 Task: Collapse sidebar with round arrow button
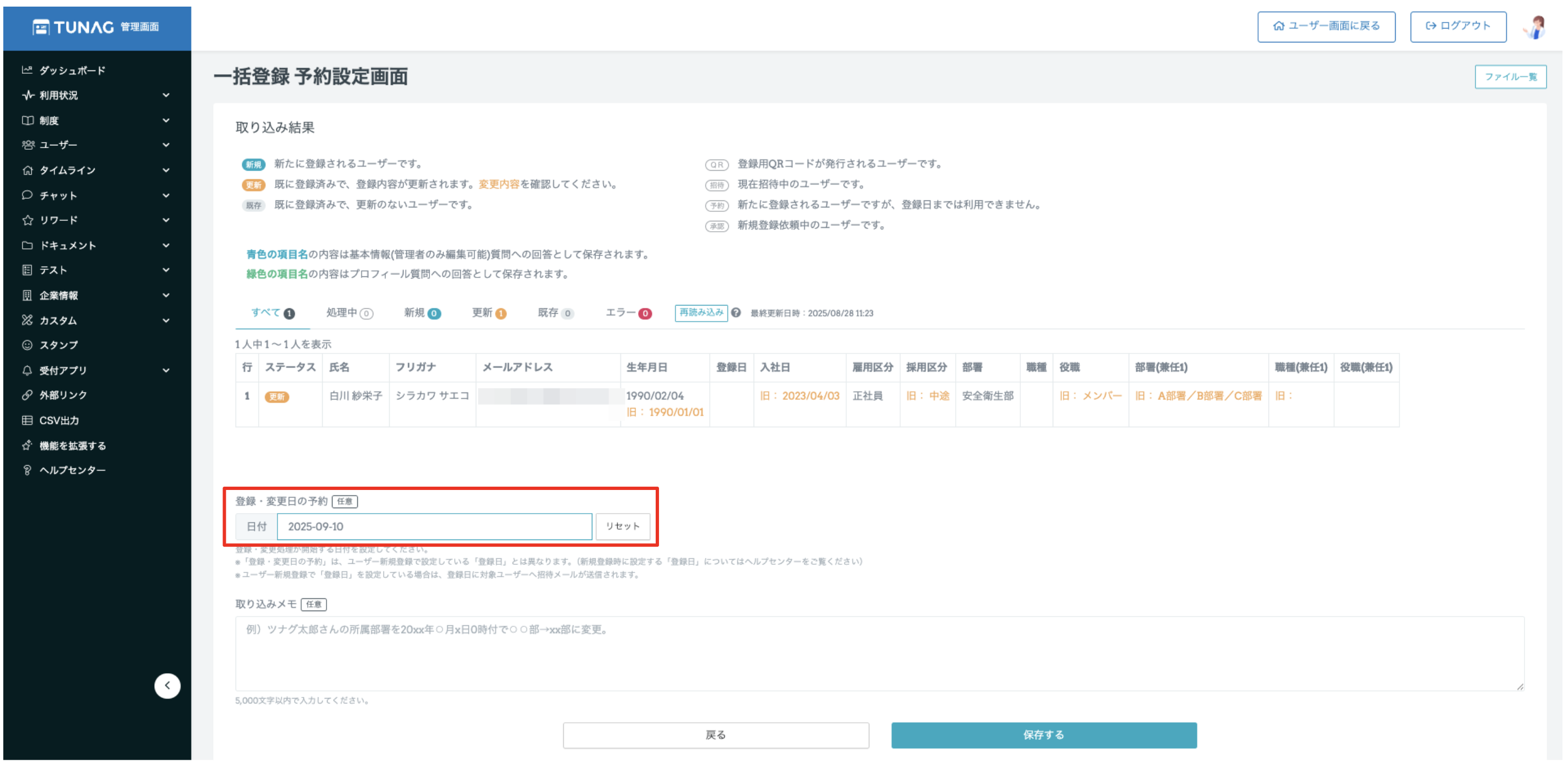pos(167,686)
